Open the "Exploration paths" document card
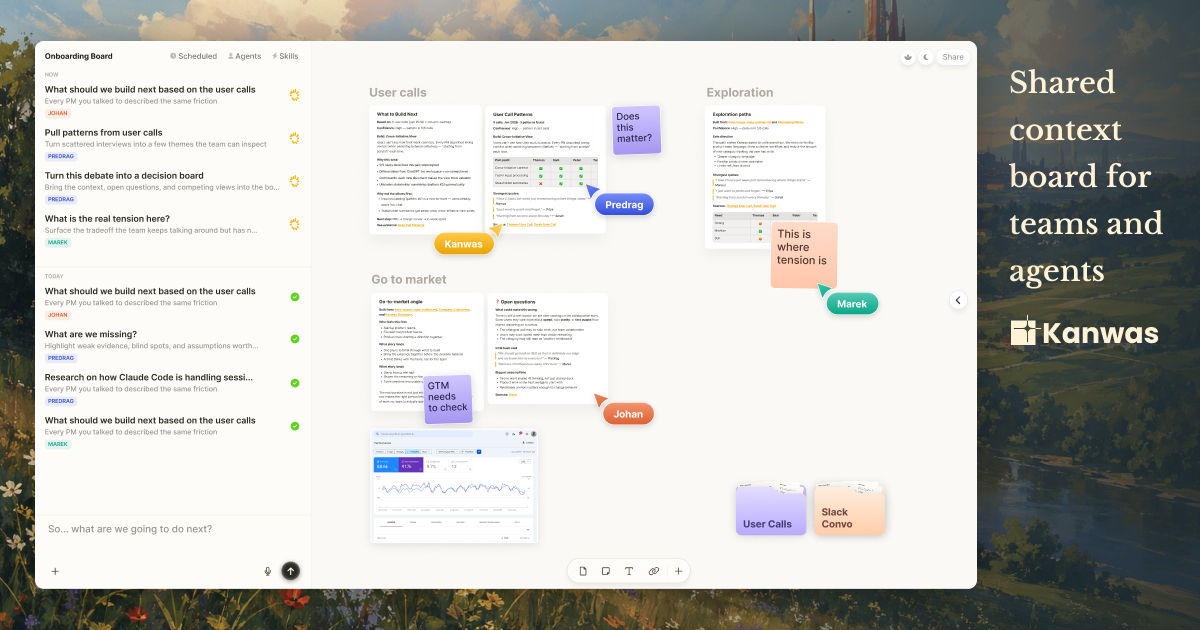Image resolution: width=1200 pixels, height=630 pixels. coord(765,177)
